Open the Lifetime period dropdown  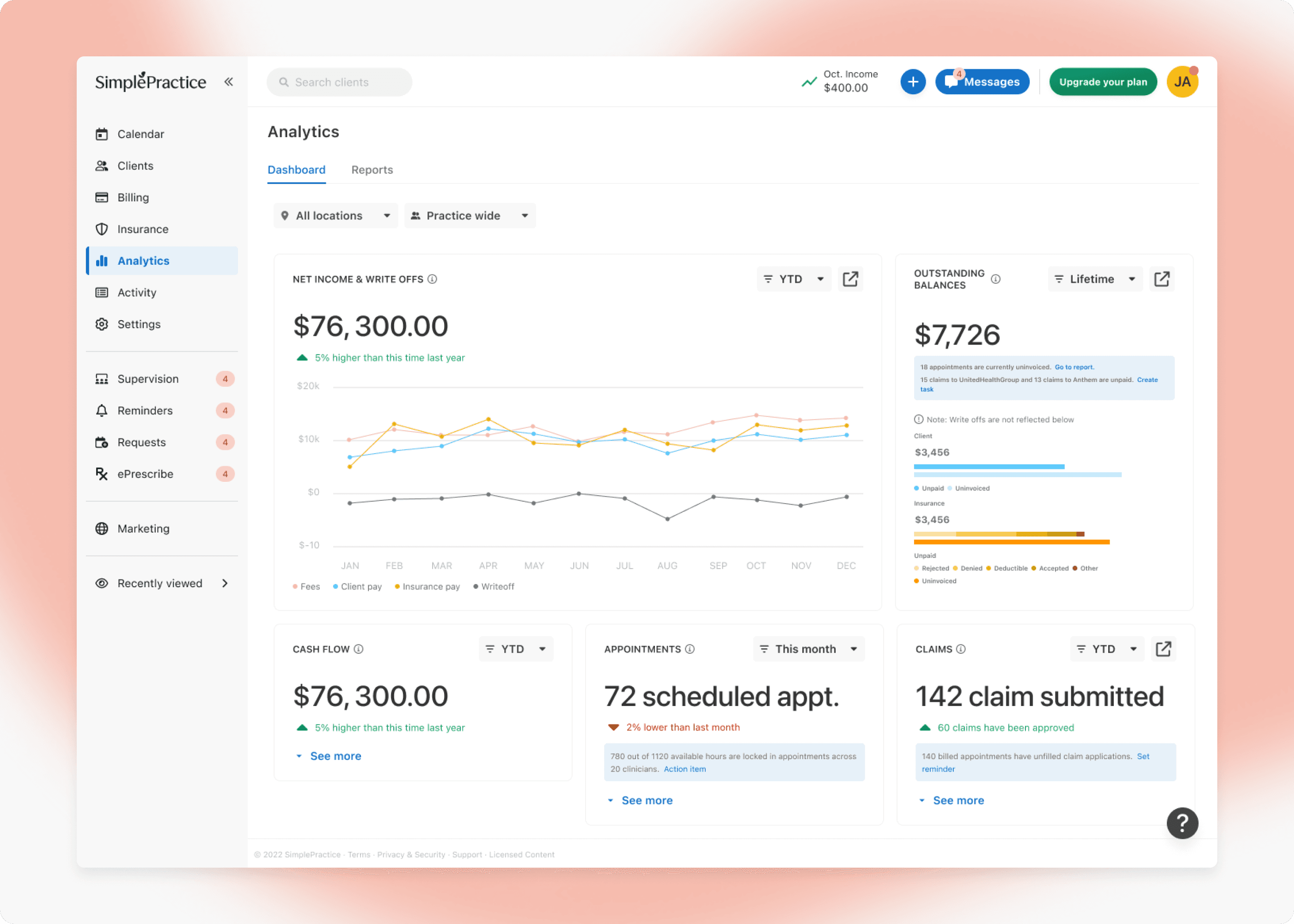click(x=1094, y=279)
